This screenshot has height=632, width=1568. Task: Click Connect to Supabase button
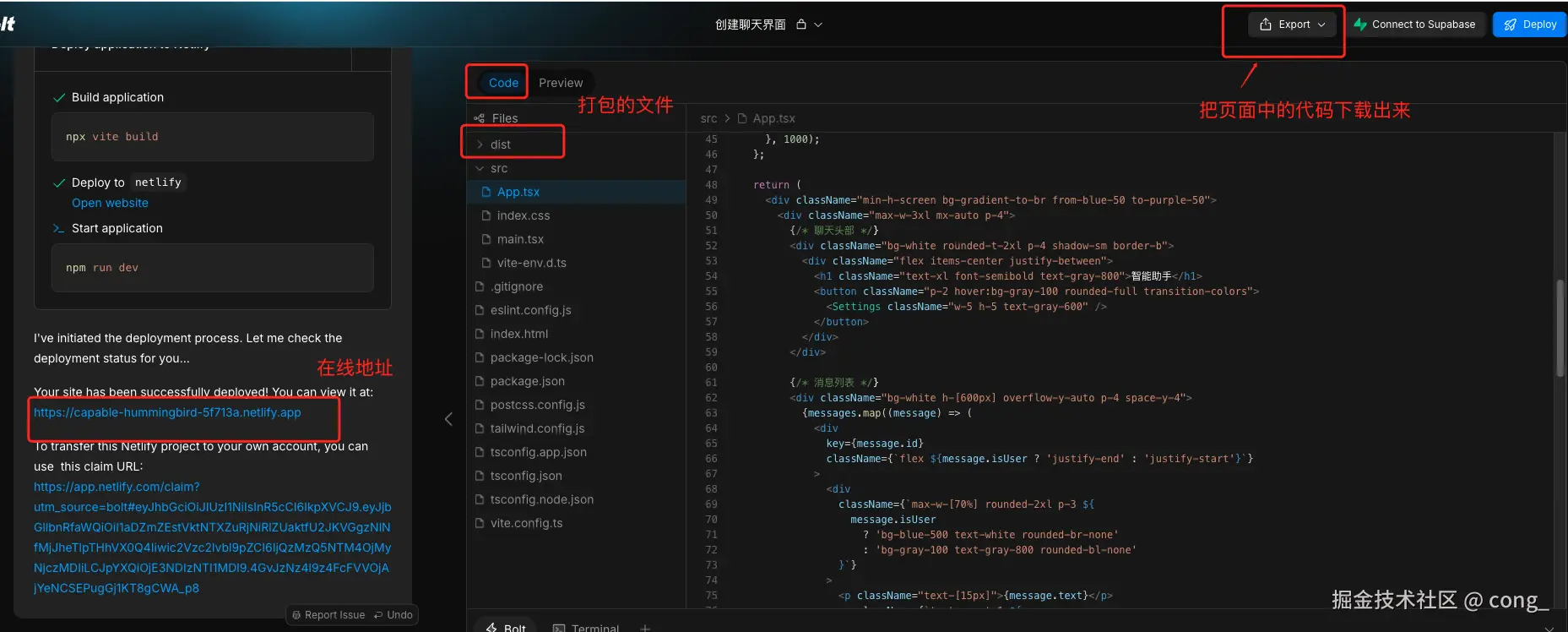click(1414, 25)
